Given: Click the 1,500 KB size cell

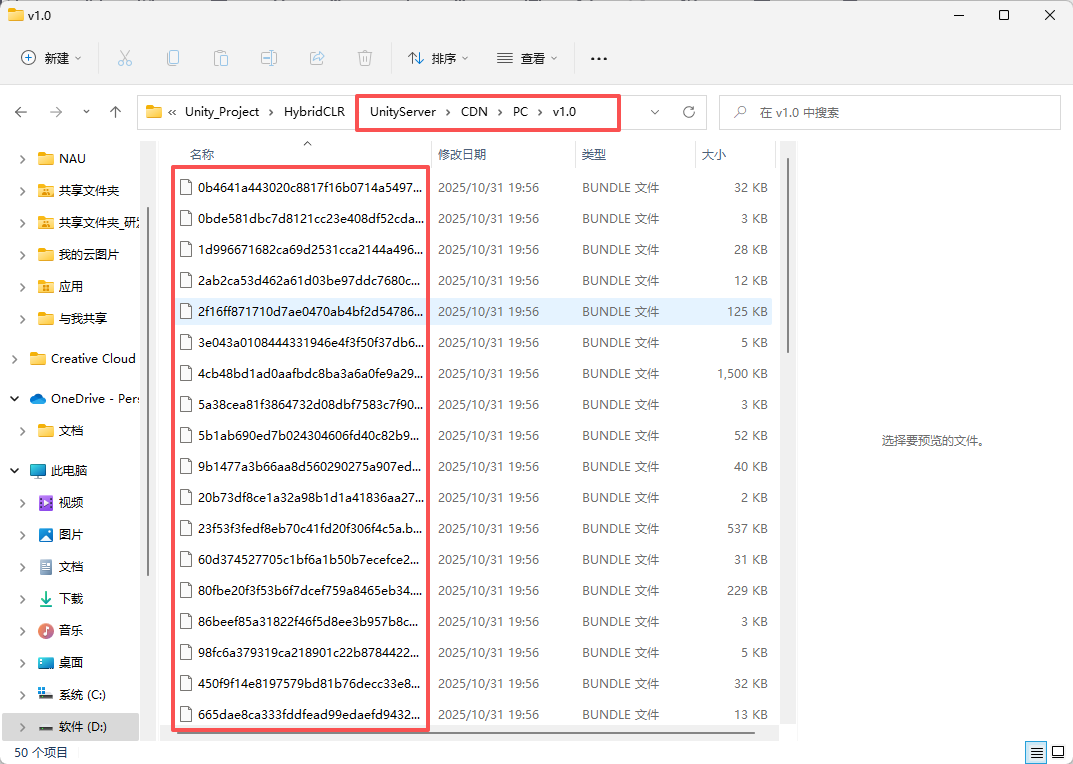Looking at the screenshot, I should coord(742,374).
